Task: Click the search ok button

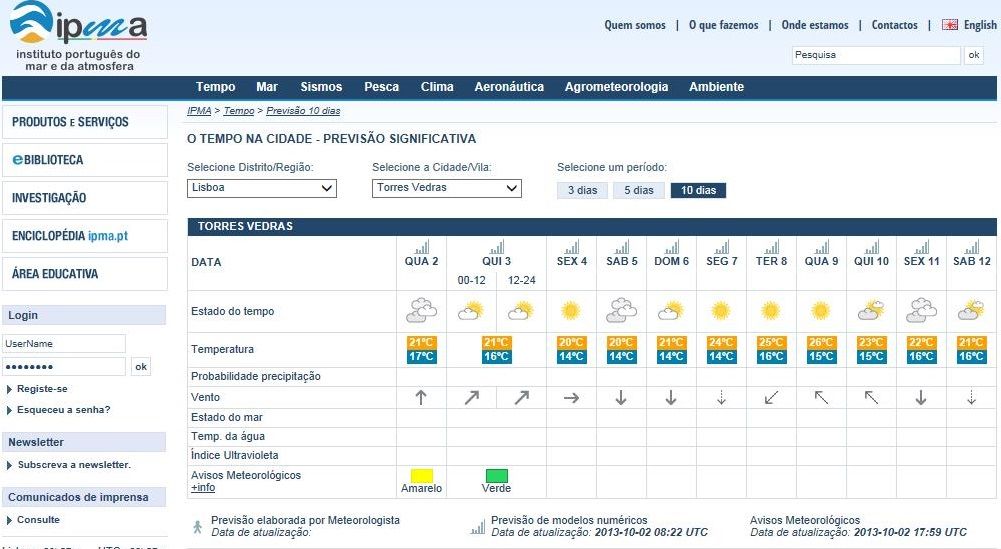Action: pos(974,55)
